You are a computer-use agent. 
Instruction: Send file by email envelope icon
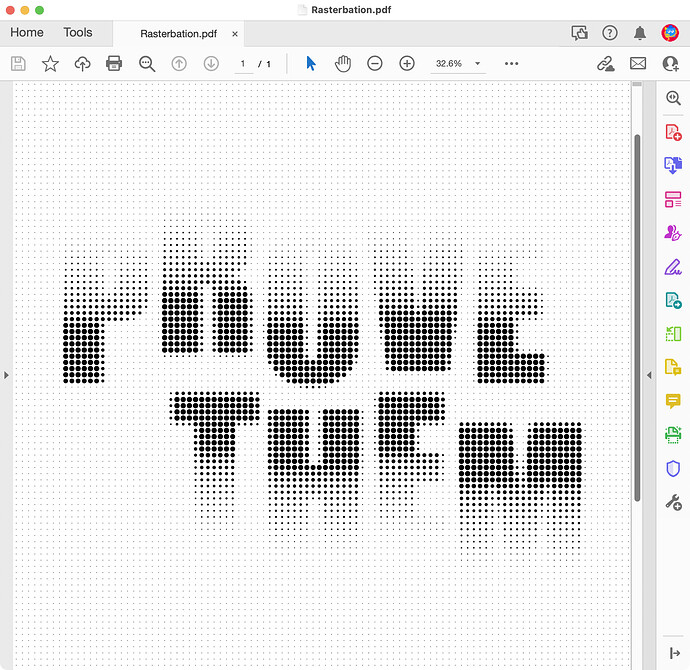pyautogui.click(x=638, y=64)
